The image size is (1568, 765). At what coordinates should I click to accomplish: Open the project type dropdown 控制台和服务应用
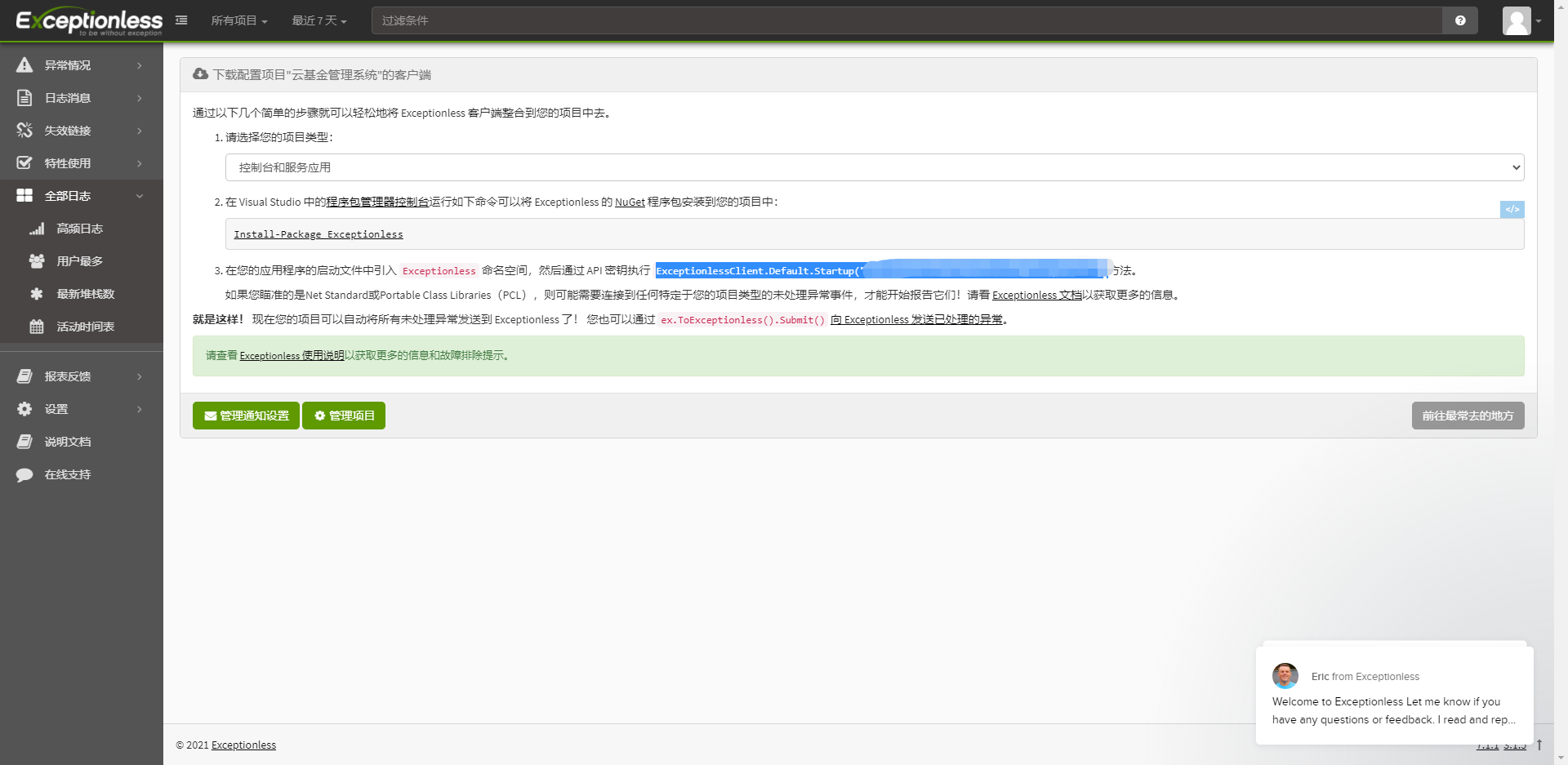(875, 167)
